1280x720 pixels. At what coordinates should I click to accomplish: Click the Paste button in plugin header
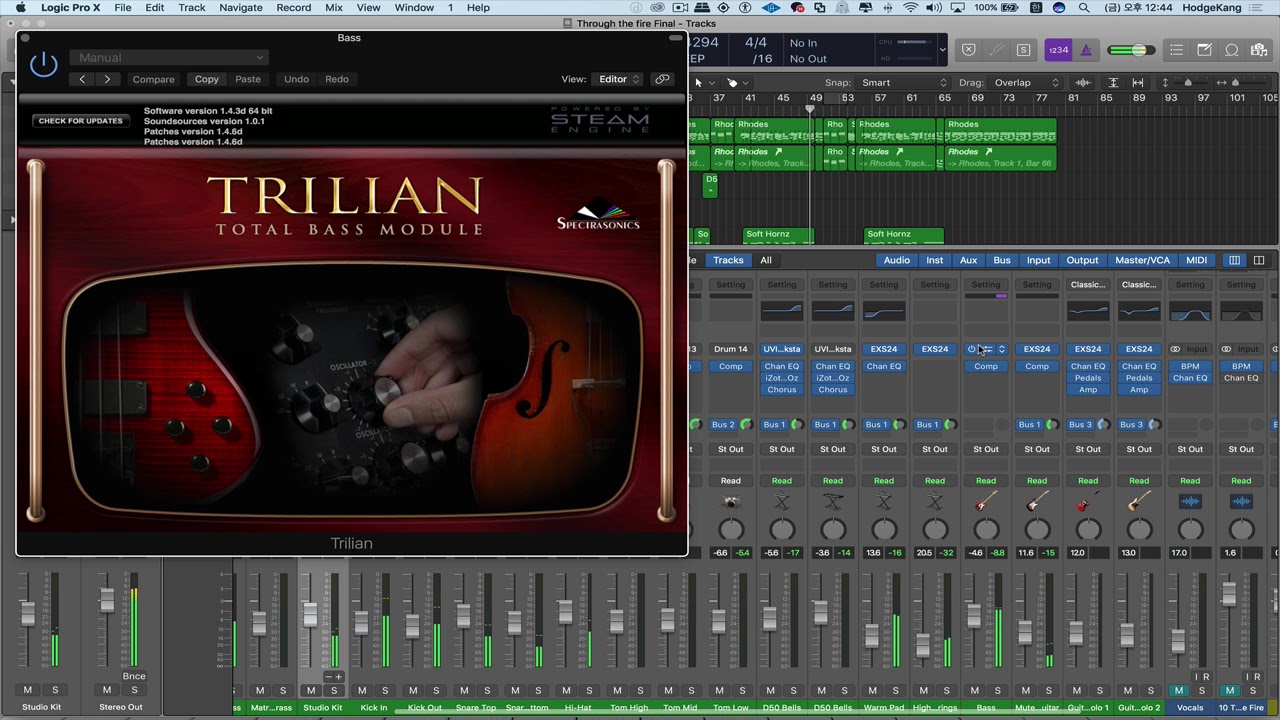(248, 79)
